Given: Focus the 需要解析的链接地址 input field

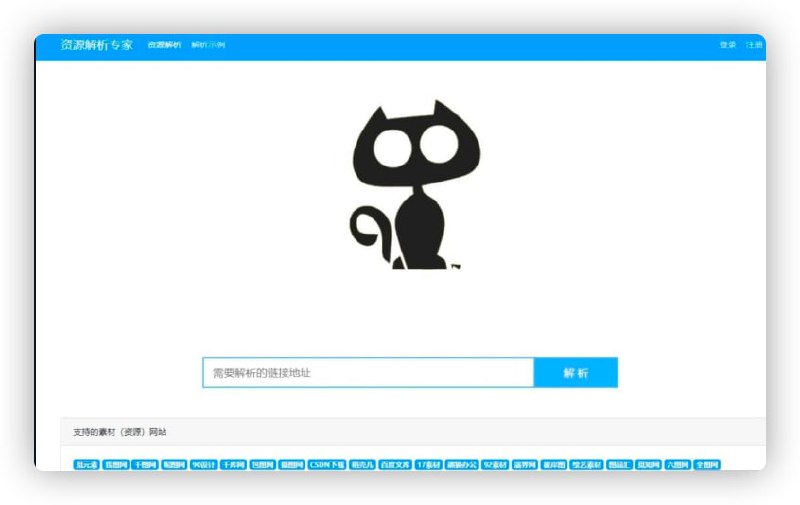Looking at the screenshot, I should tap(368, 372).
